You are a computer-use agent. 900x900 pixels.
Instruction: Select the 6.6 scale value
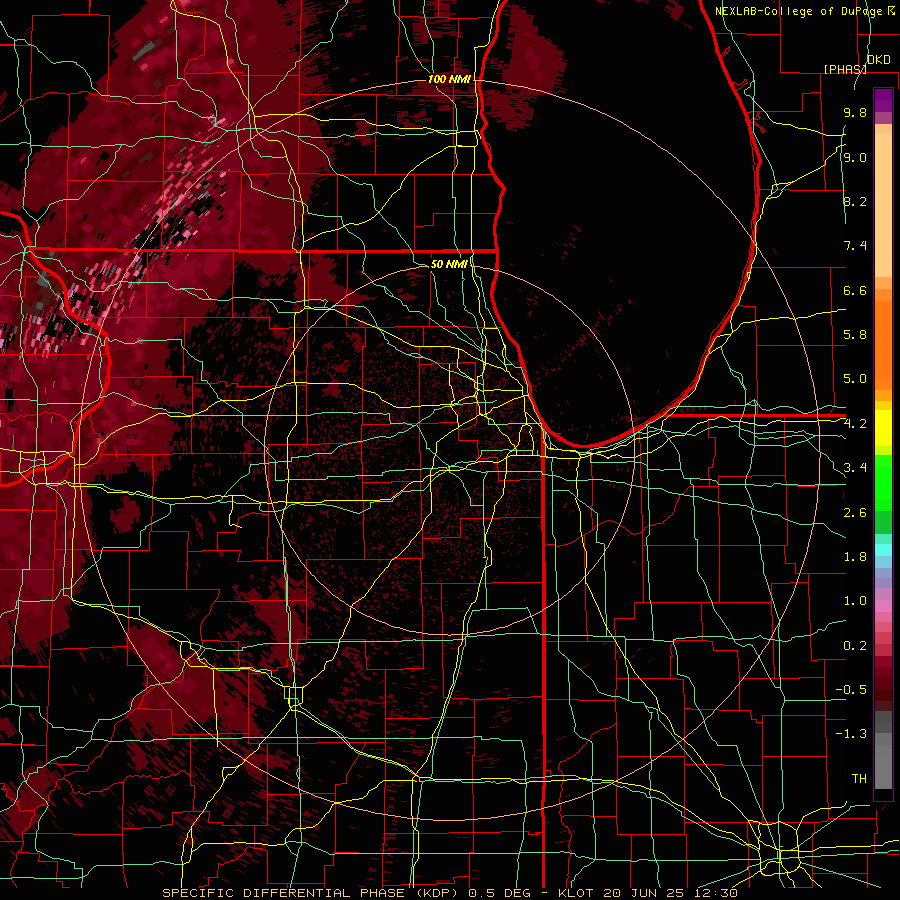click(x=855, y=290)
